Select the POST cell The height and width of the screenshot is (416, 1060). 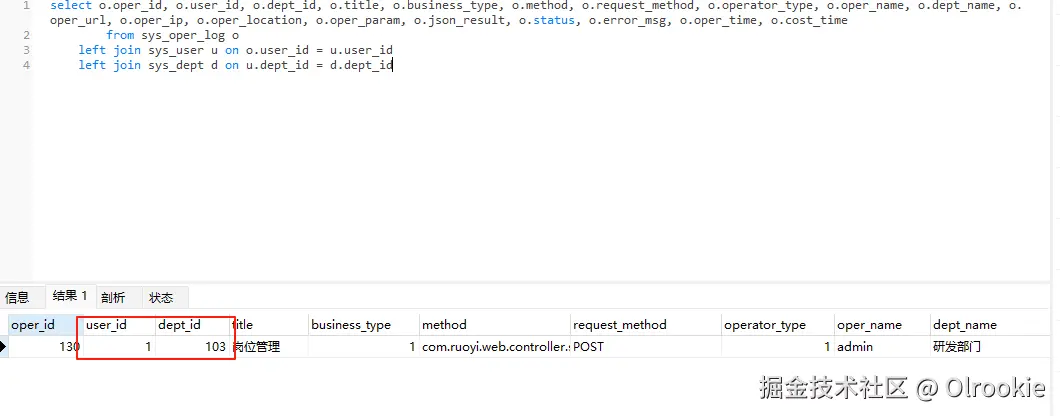645,347
